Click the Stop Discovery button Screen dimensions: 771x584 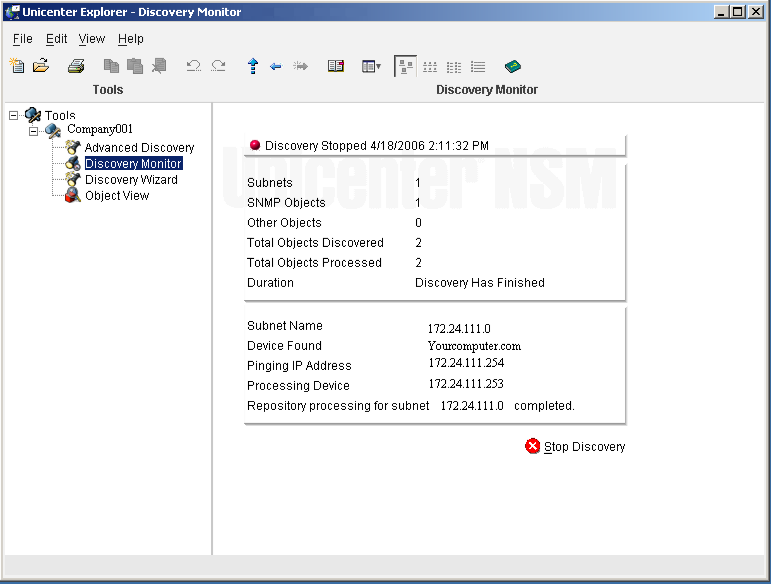coord(575,447)
